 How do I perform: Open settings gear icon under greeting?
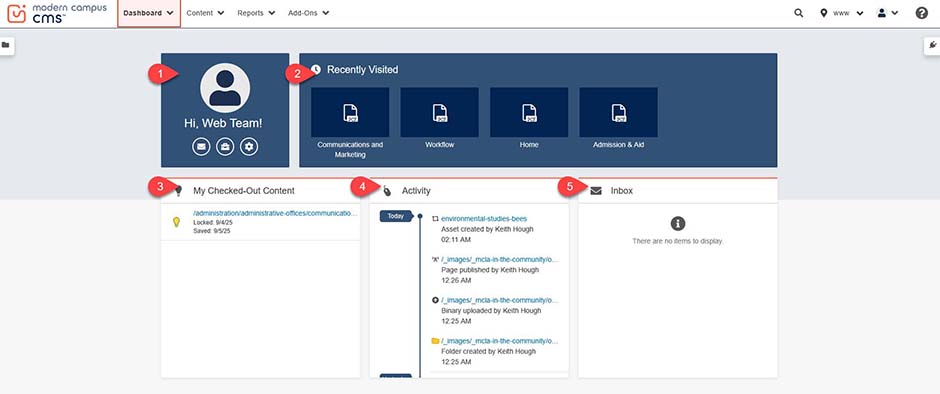[249, 146]
